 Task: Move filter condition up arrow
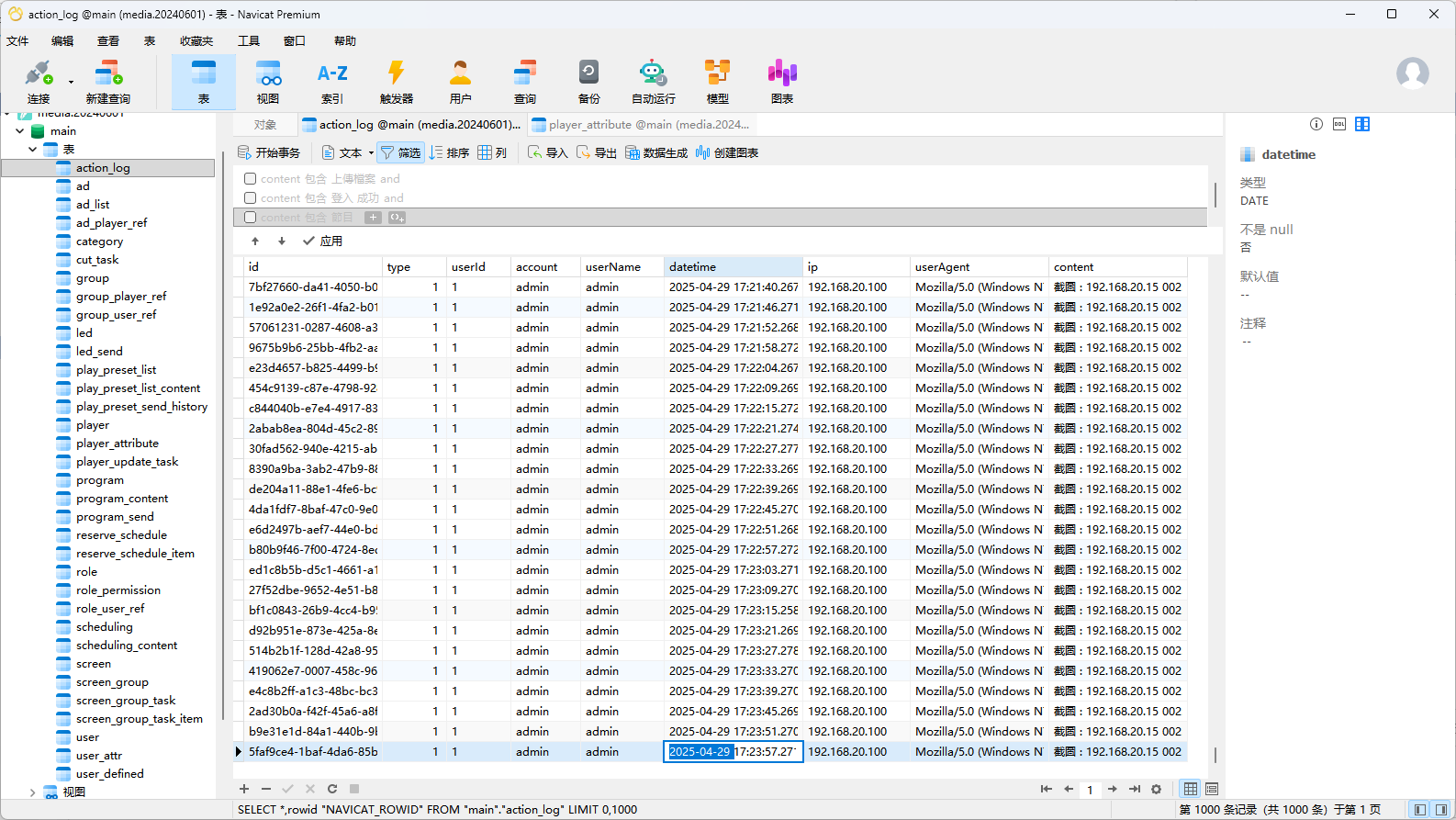pyautogui.click(x=255, y=241)
